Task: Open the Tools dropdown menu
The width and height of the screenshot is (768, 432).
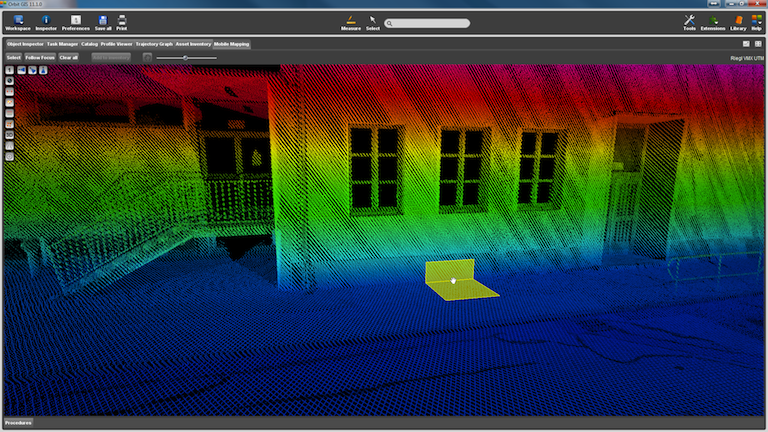Action: click(x=689, y=21)
